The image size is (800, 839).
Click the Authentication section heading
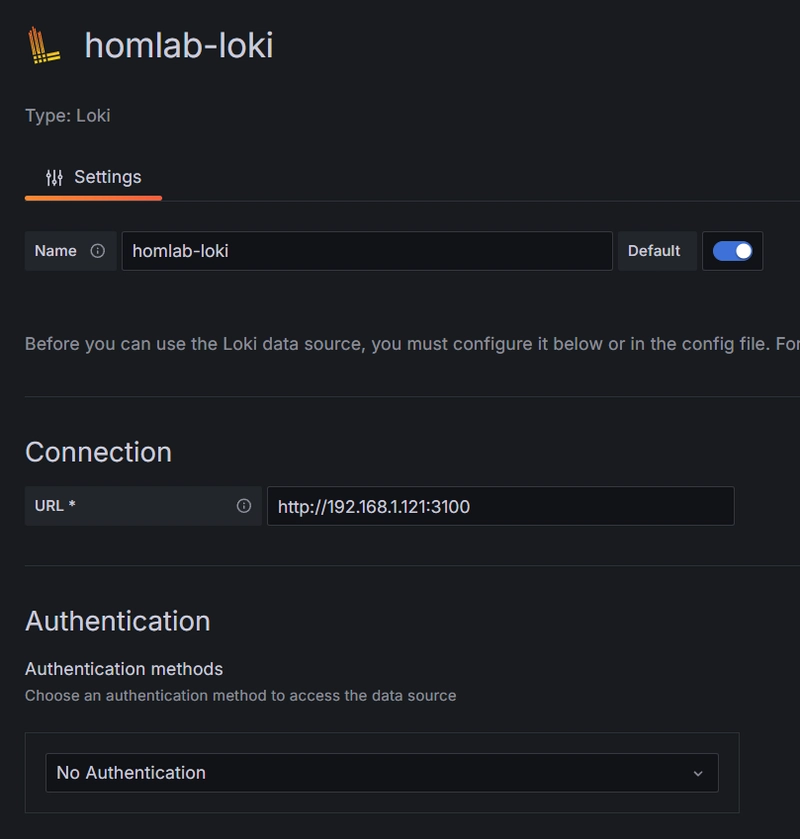[118, 621]
